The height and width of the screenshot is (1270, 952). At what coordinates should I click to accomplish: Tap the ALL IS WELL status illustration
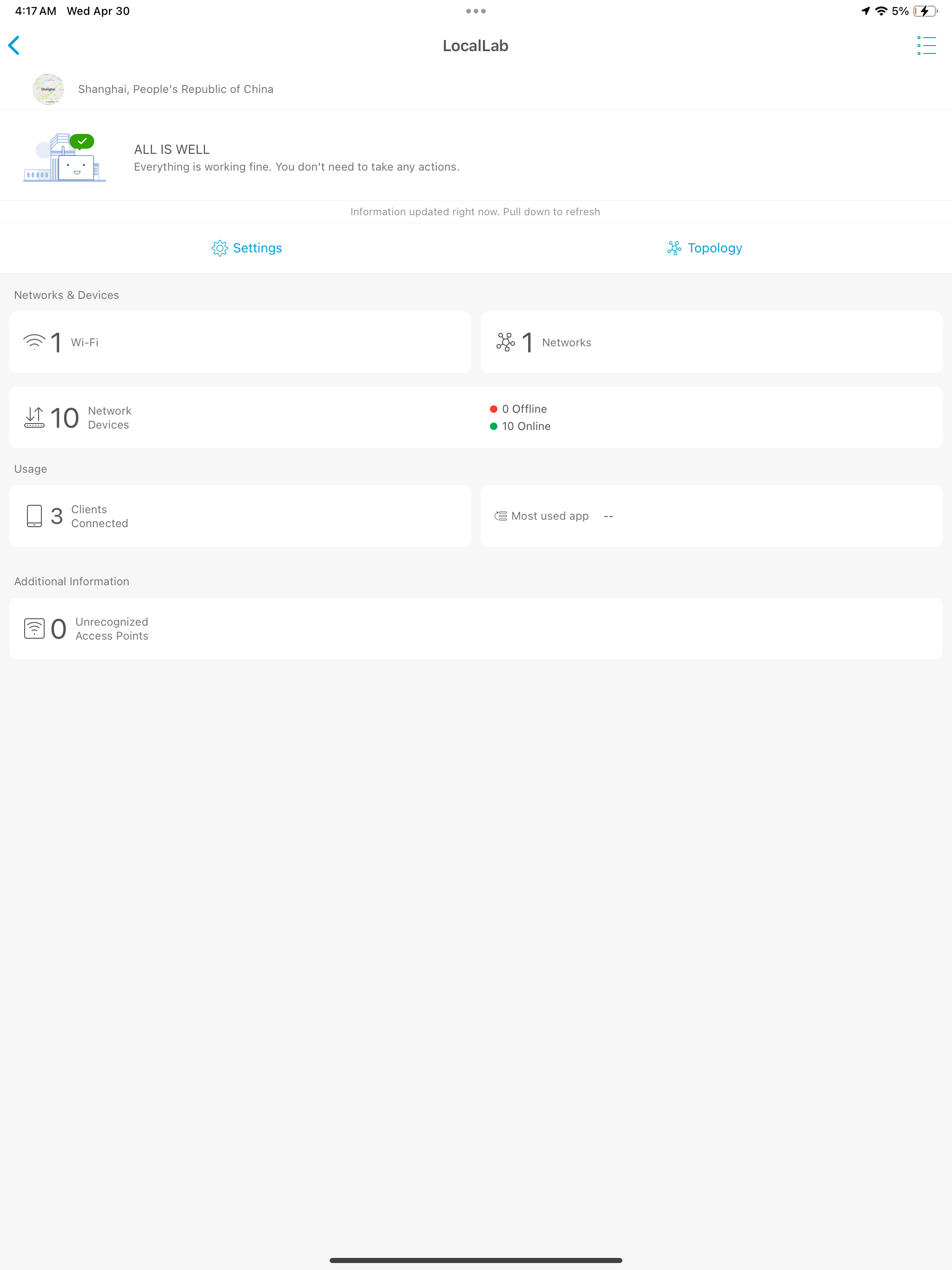point(64,157)
